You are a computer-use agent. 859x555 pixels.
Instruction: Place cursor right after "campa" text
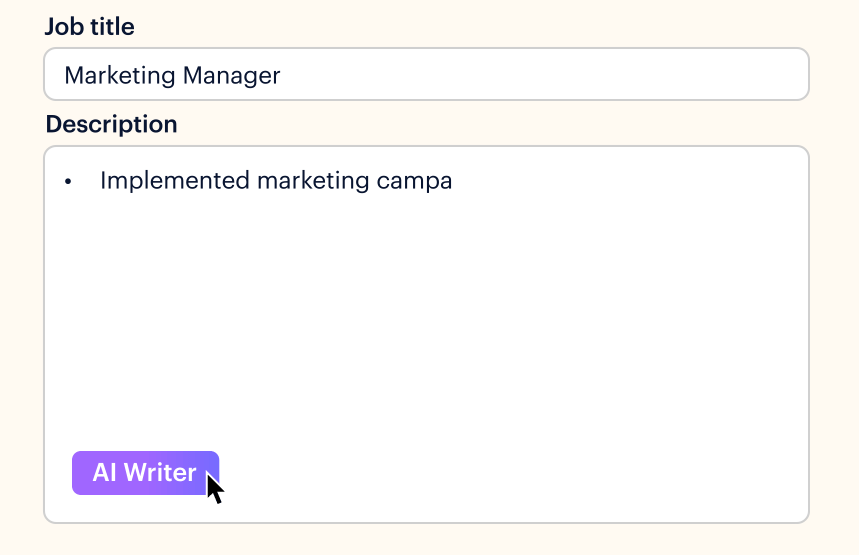[454, 181]
